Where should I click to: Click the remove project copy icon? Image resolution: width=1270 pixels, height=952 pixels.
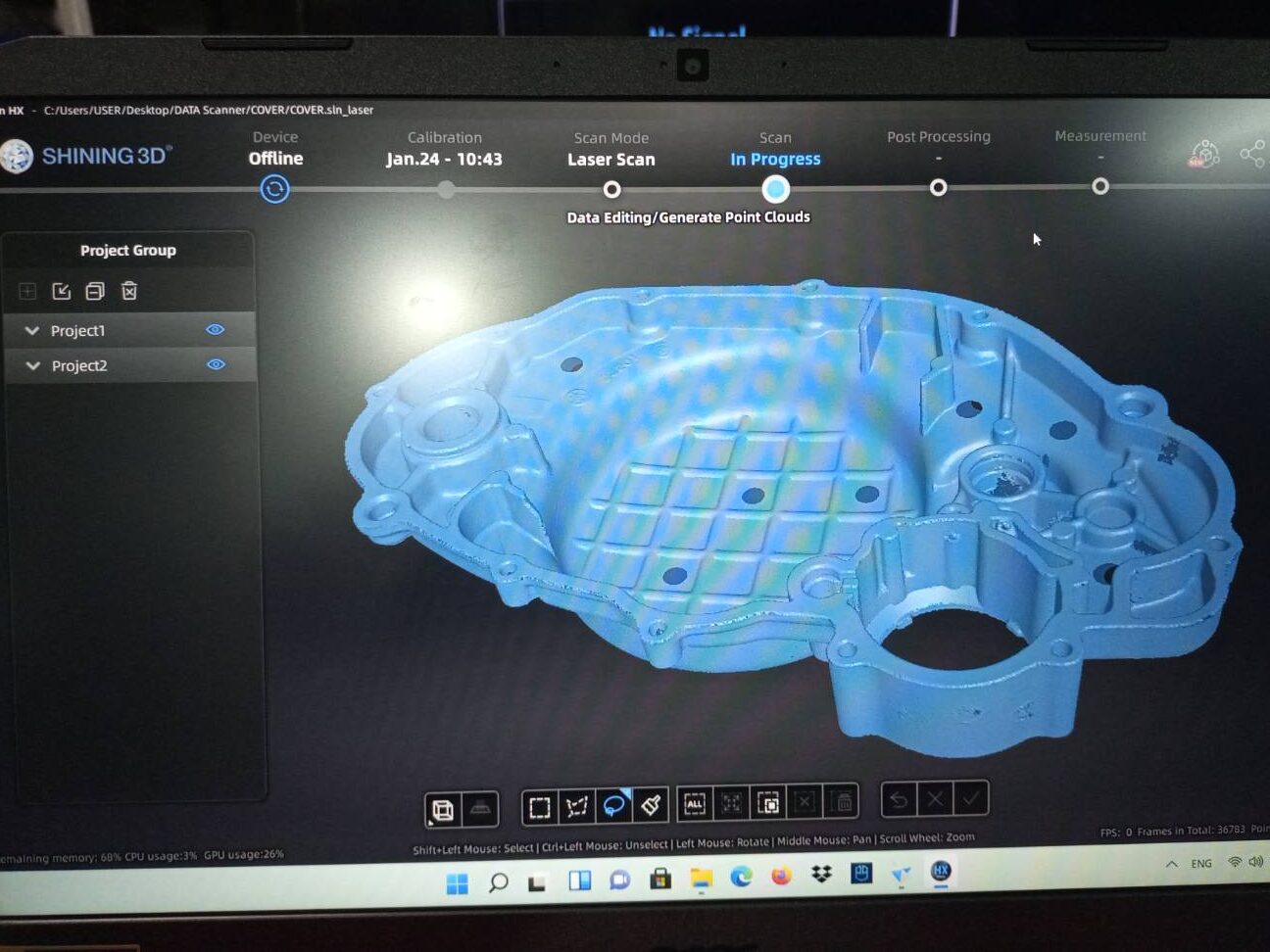(95, 291)
